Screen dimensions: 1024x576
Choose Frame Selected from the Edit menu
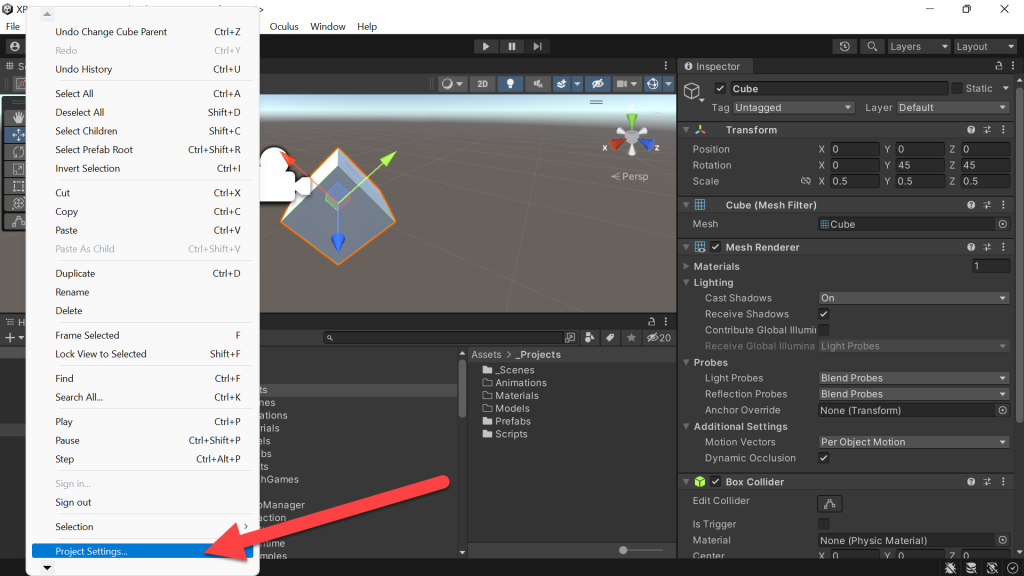click(x=142, y=335)
